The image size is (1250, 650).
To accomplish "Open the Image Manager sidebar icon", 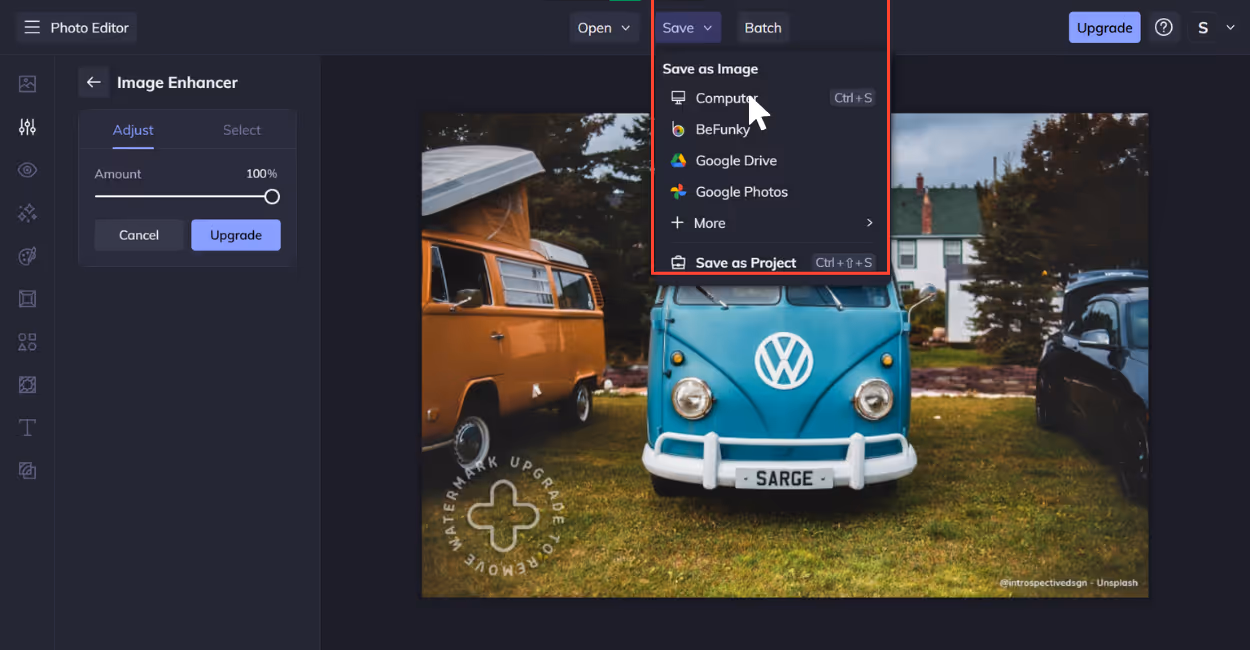I will [x=27, y=84].
